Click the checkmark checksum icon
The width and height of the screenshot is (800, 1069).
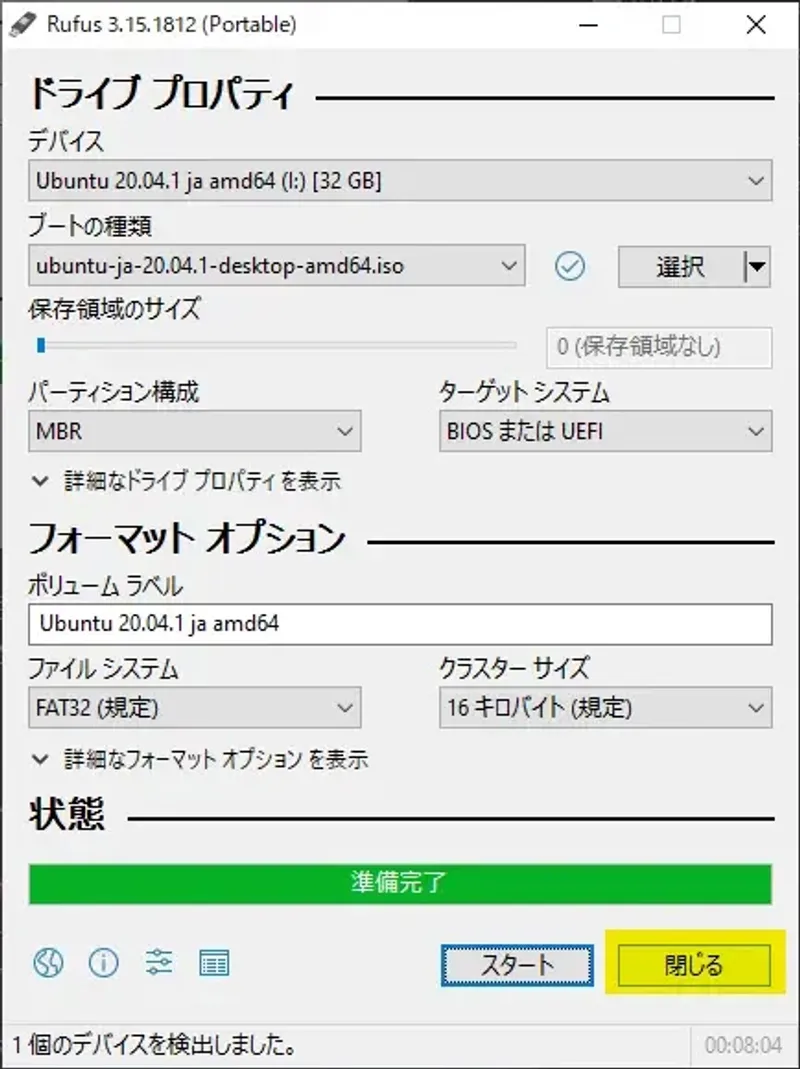tap(570, 266)
